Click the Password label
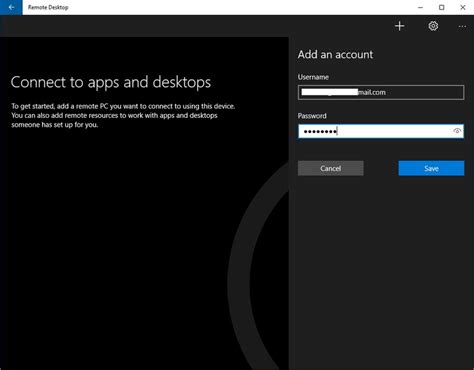The height and width of the screenshot is (370, 474). click(x=312, y=116)
